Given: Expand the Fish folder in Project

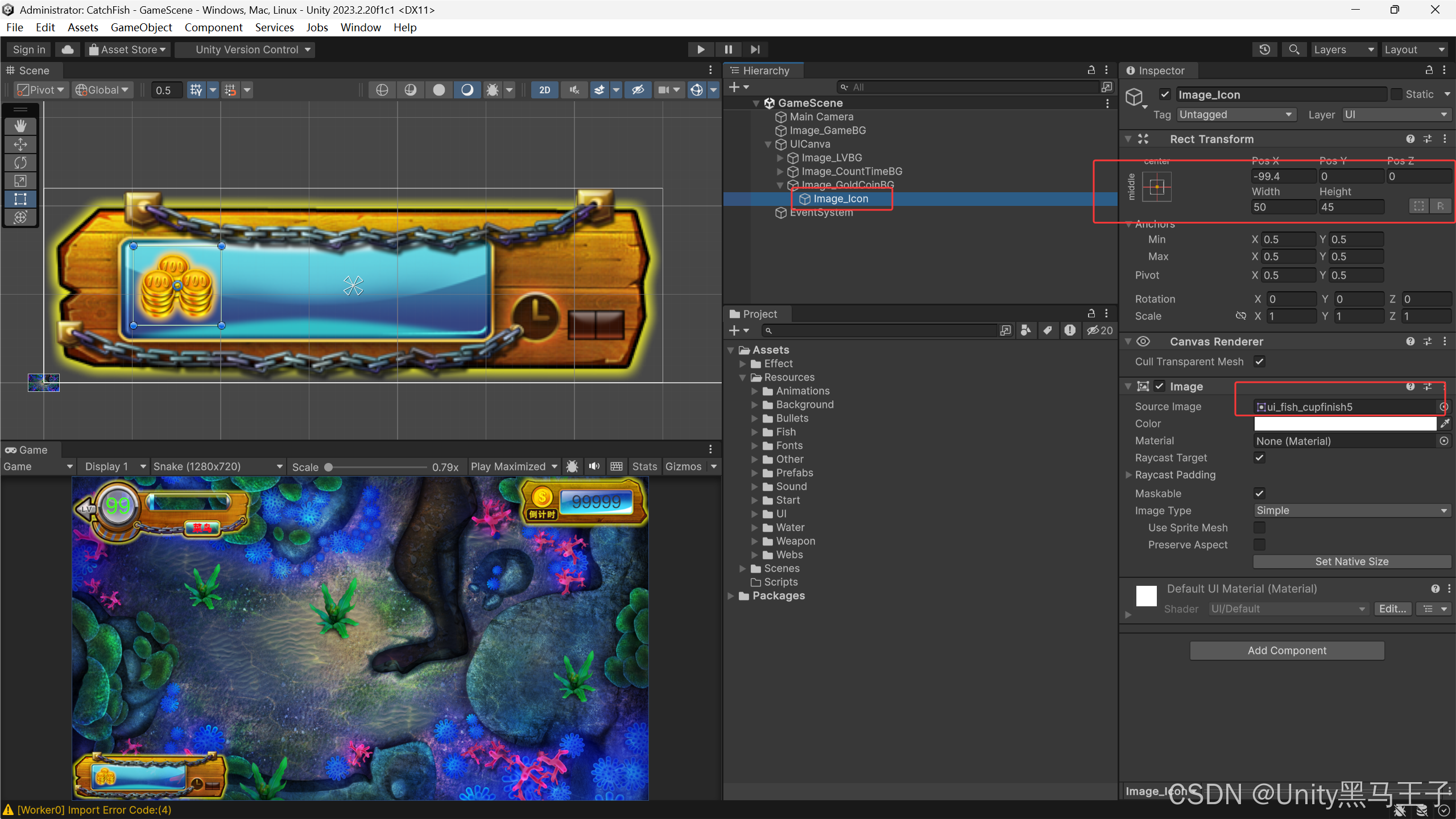Looking at the screenshot, I should coord(755,432).
